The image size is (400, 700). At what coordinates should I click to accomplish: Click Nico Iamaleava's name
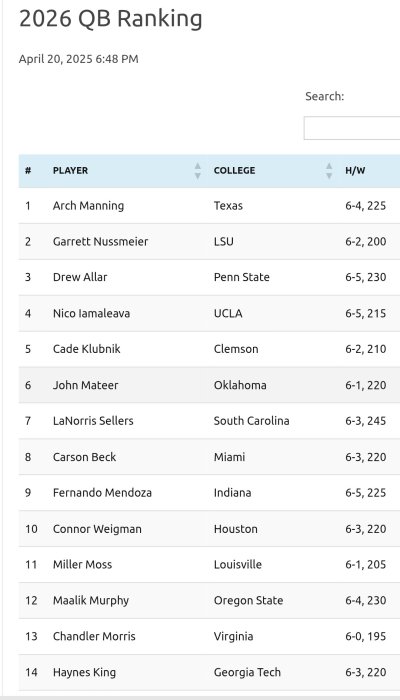[92, 313]
